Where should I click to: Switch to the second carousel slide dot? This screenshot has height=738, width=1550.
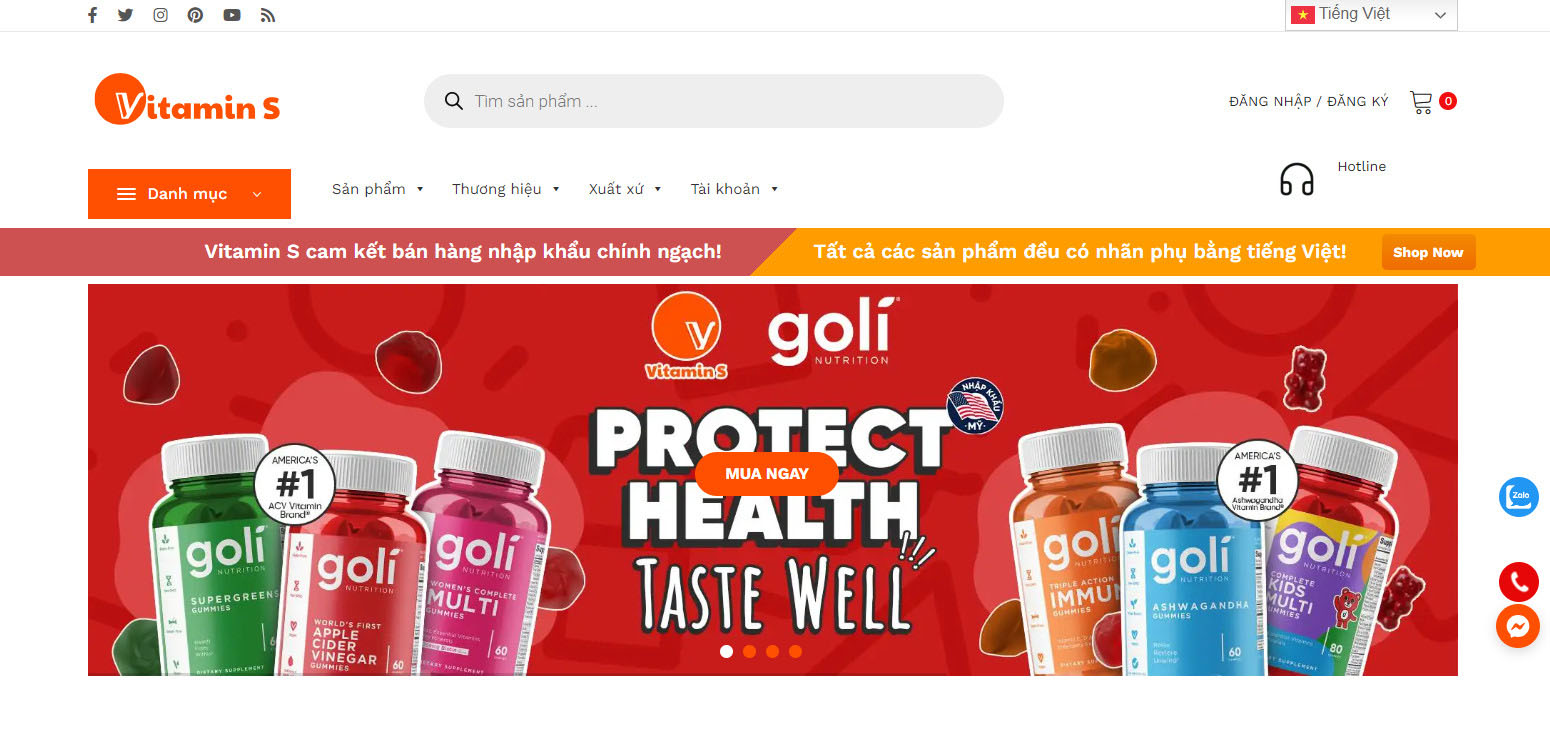point(749,651)
